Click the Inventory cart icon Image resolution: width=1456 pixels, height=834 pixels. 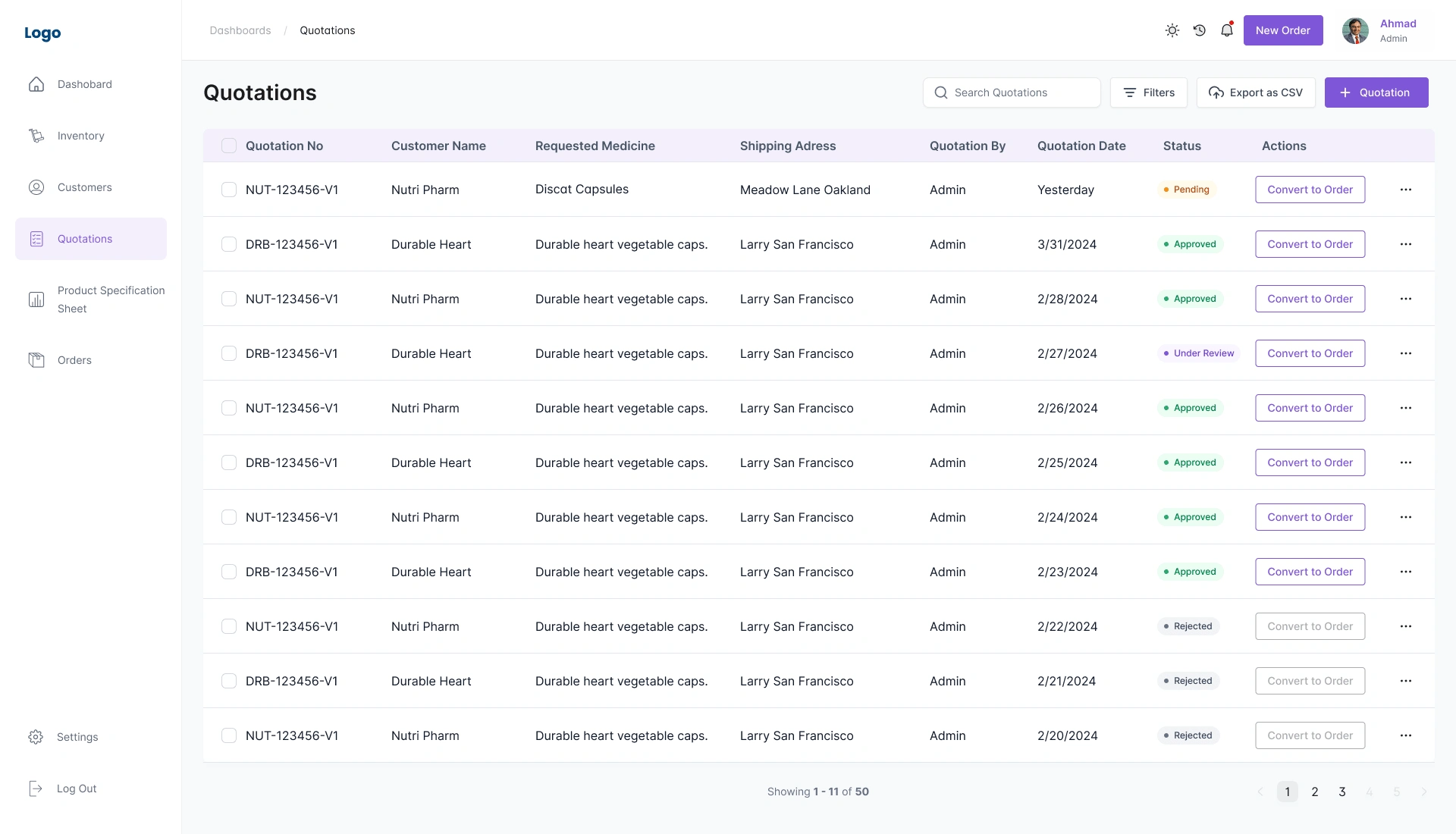click(36, 136)
